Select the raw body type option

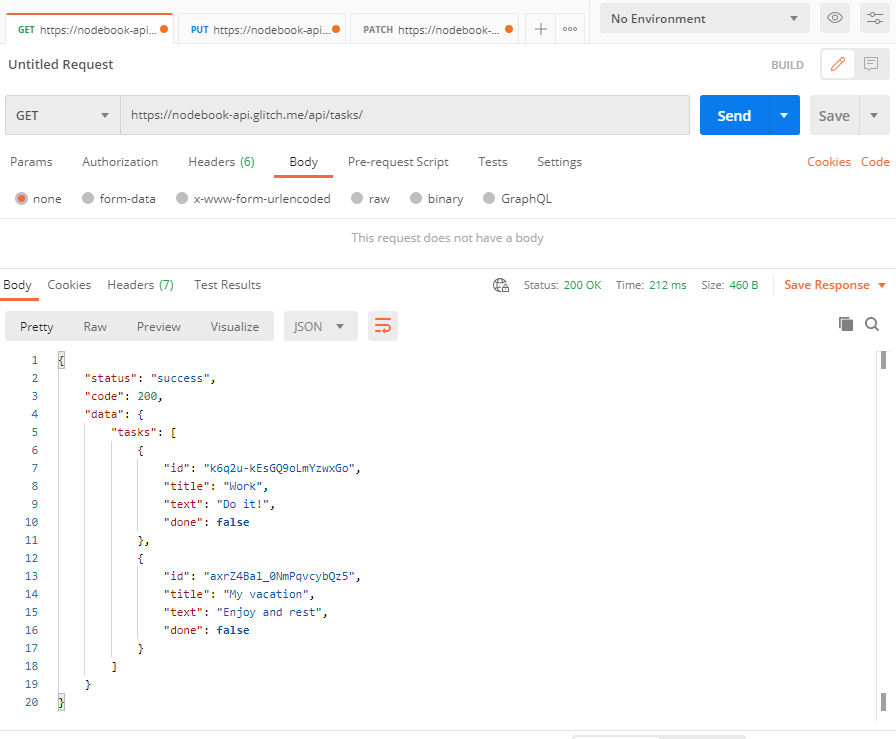(x=357, y=199)
